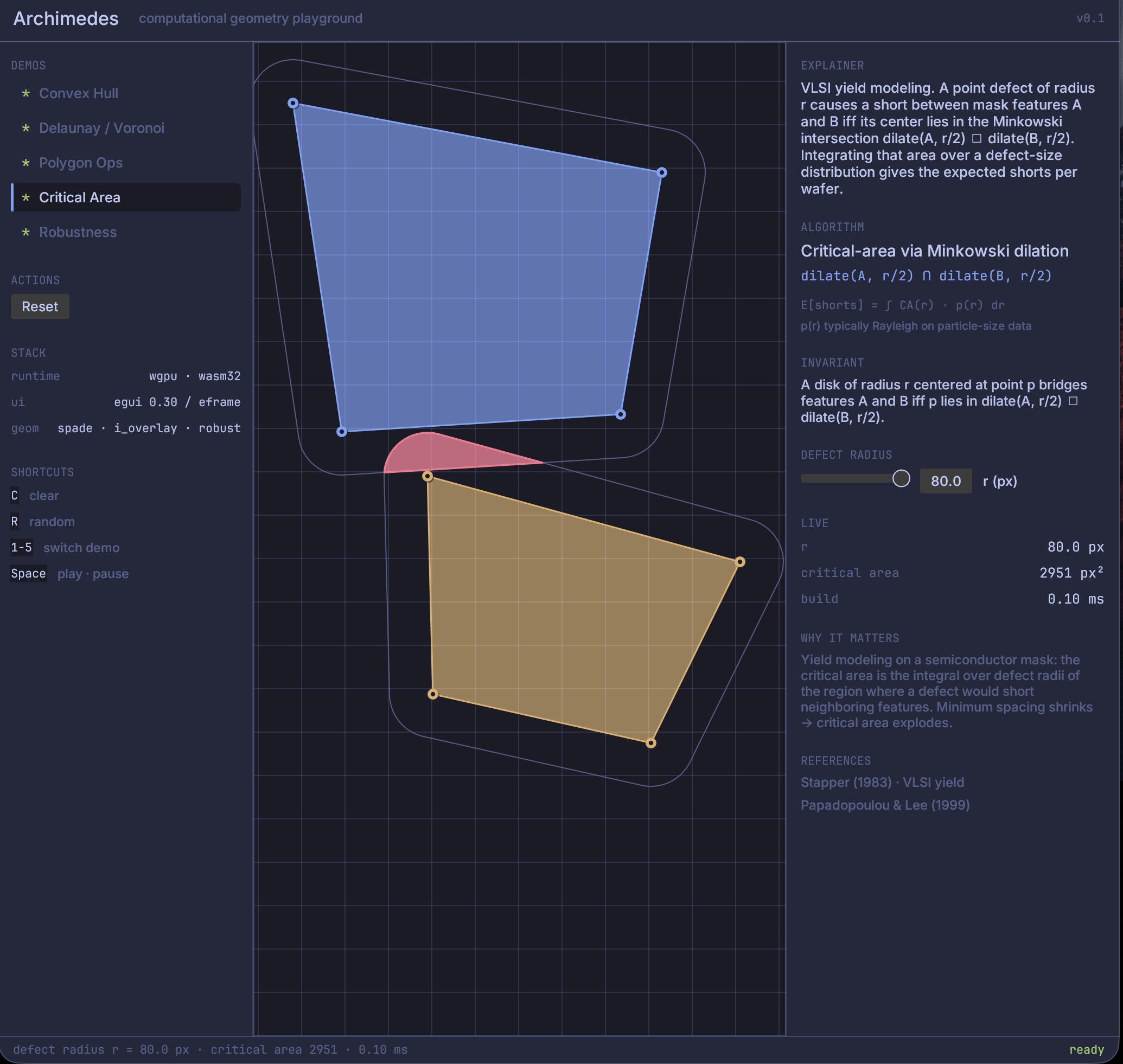Select orange polygon top-left vertex handle
Screen dimensions: 1123x1064
pos(428,477)
